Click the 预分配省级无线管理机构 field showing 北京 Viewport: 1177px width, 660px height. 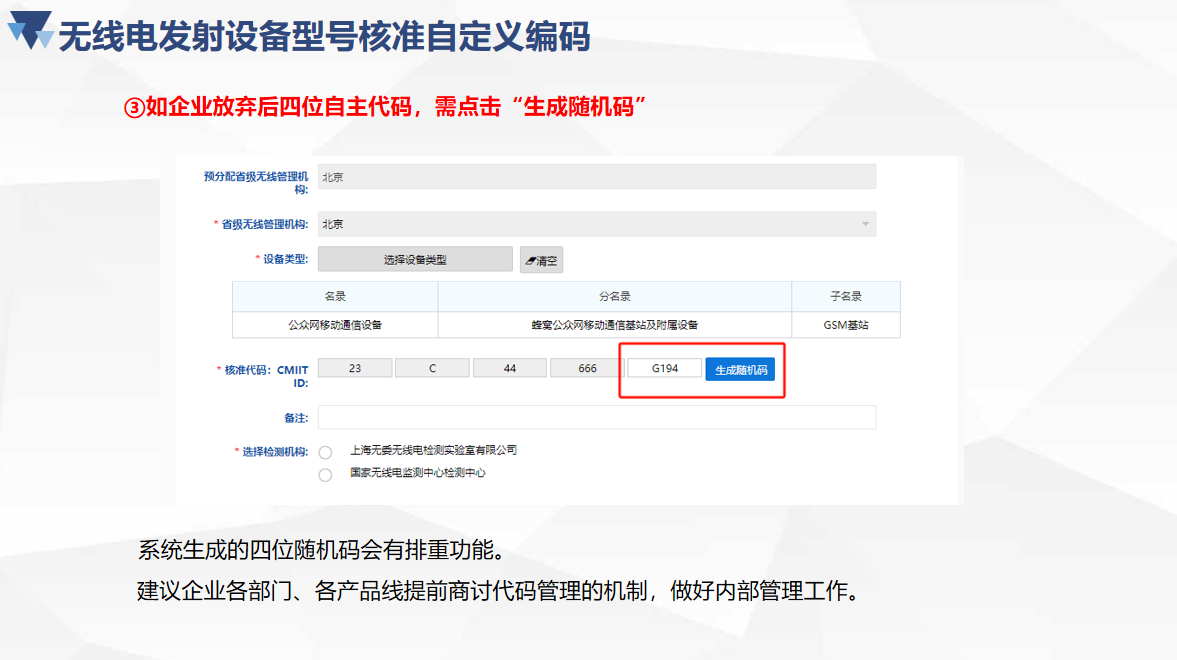596,177
